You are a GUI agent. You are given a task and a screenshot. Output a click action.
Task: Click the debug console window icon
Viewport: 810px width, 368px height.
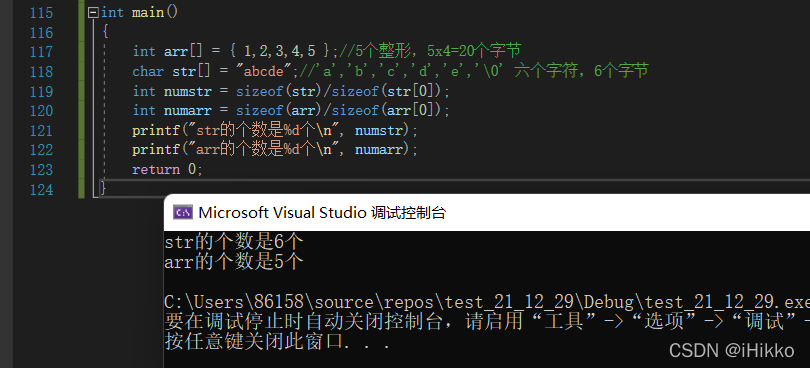(182, 212)
